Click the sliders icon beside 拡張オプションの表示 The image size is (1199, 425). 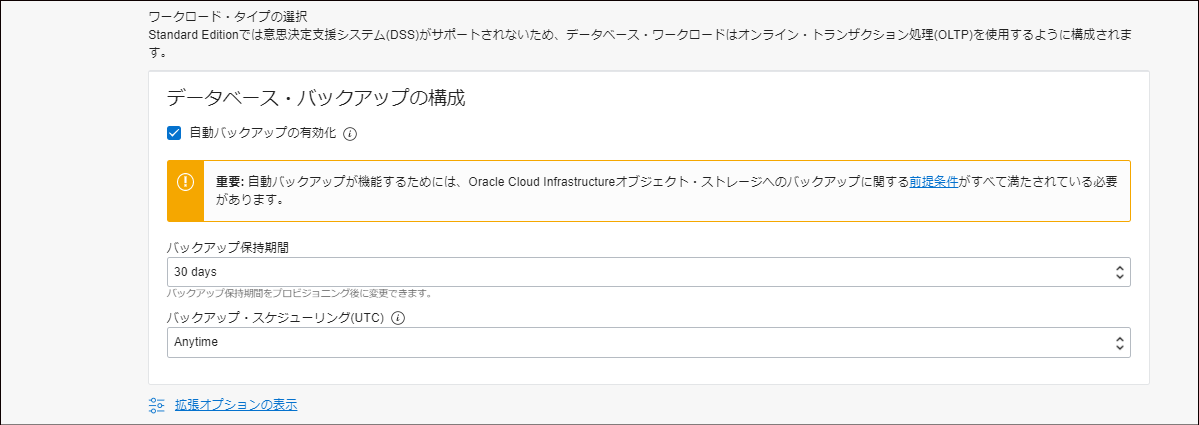pos(156,405)
